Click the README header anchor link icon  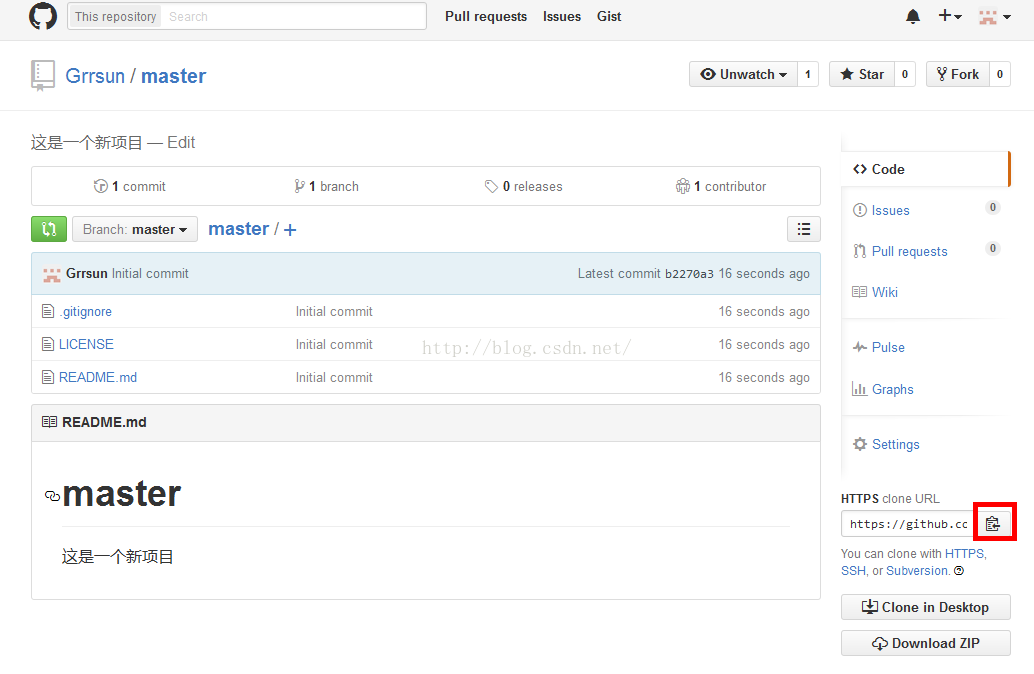(52, 496)
